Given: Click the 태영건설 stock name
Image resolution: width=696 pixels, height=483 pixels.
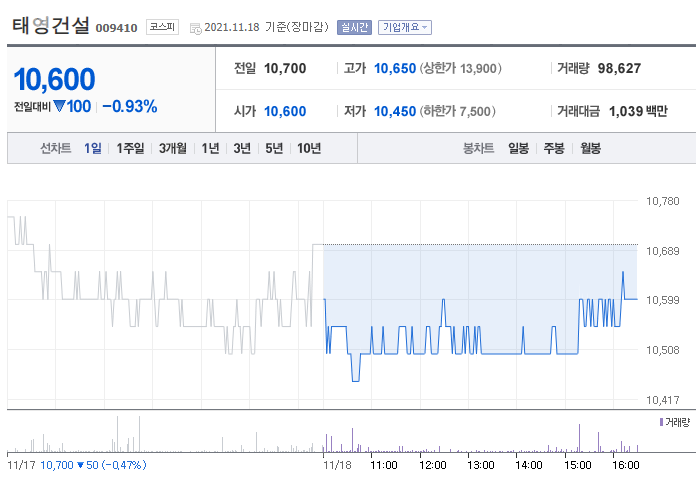Looking at the screenshot, I should (51, 25).
